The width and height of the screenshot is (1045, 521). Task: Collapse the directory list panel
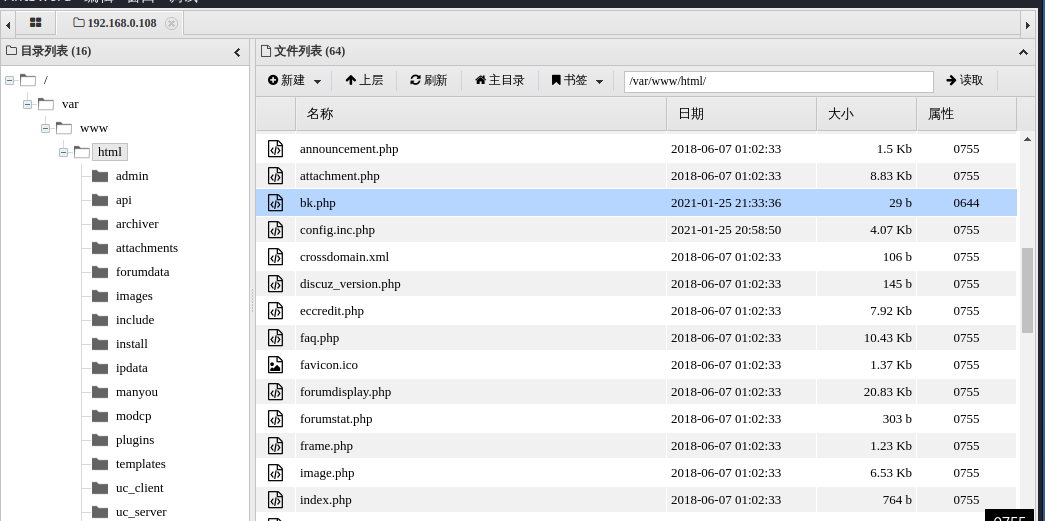(237, 52)
